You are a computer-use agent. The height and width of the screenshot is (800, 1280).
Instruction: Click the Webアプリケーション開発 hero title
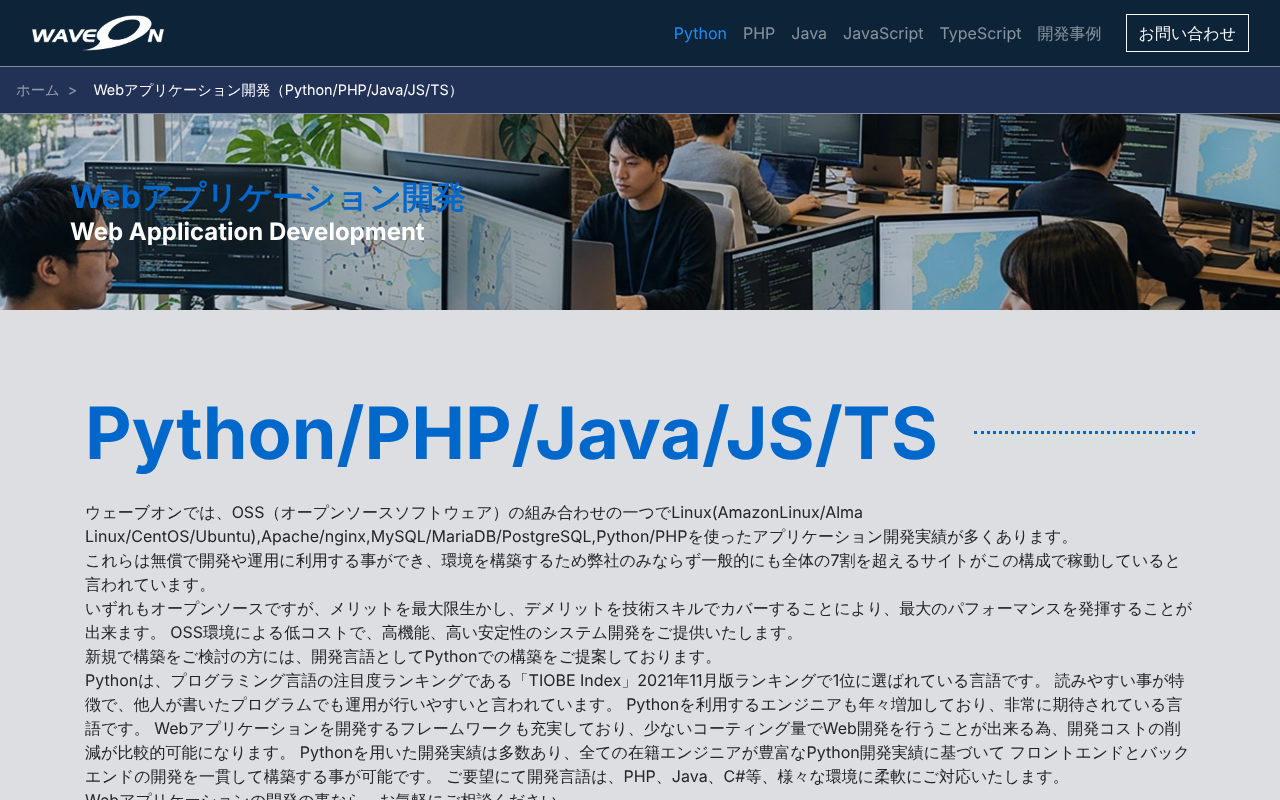268,197
